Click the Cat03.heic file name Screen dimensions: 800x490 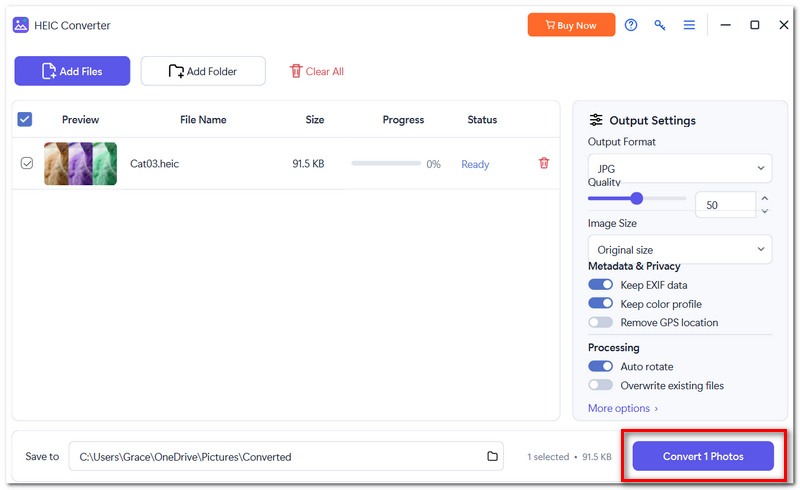(x=155, y=163)
